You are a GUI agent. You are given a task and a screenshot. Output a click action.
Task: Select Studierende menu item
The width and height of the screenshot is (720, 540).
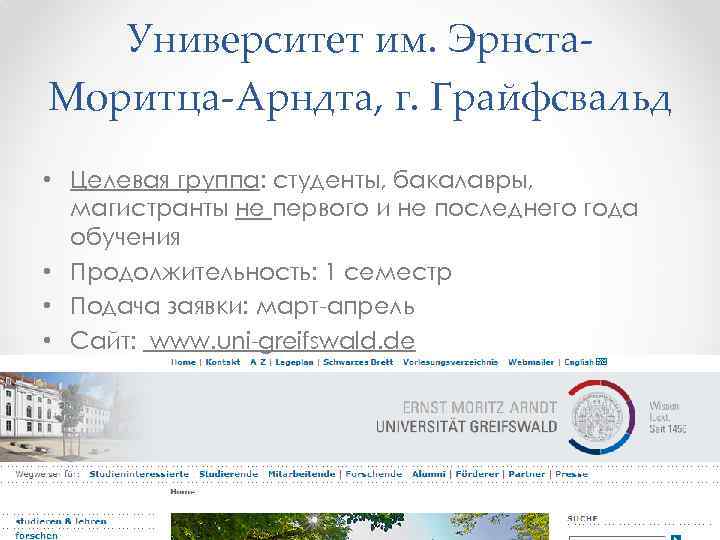coord(229,474)
